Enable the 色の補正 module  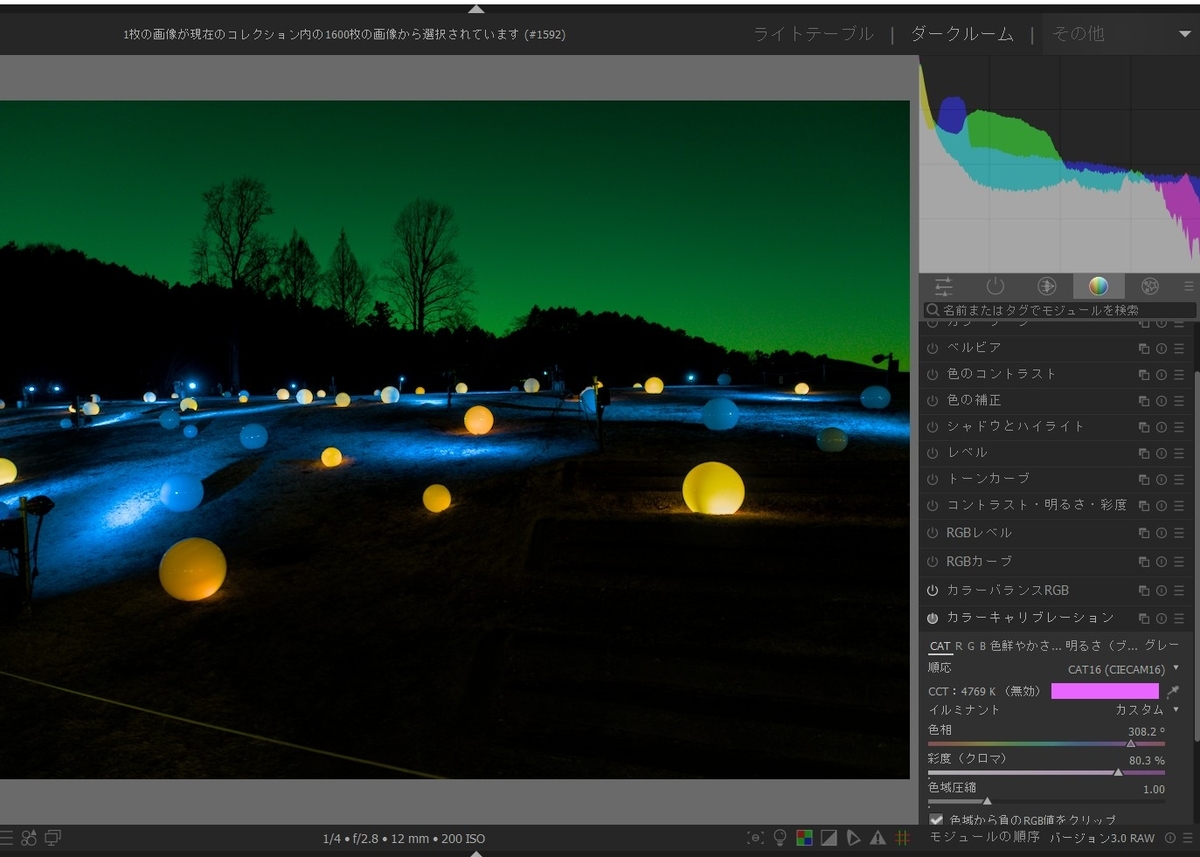click(x=933, y=400)
